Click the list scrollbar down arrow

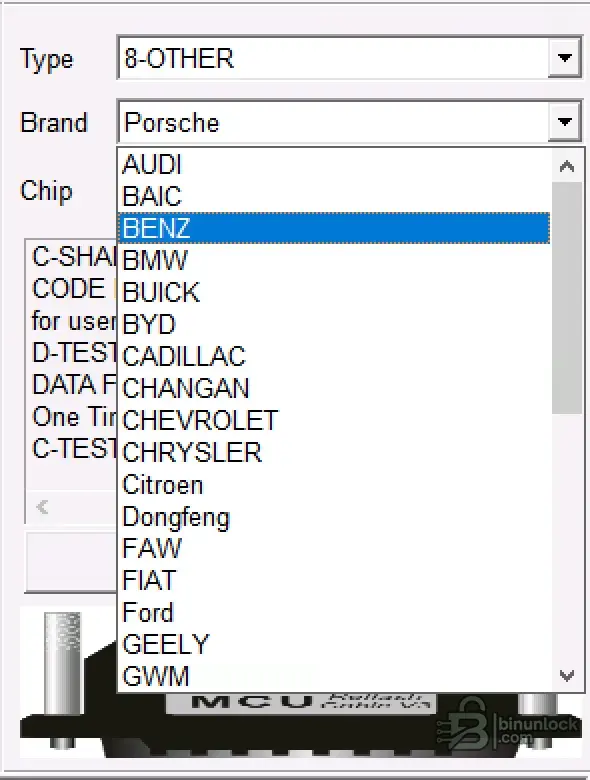coord(567,676)
